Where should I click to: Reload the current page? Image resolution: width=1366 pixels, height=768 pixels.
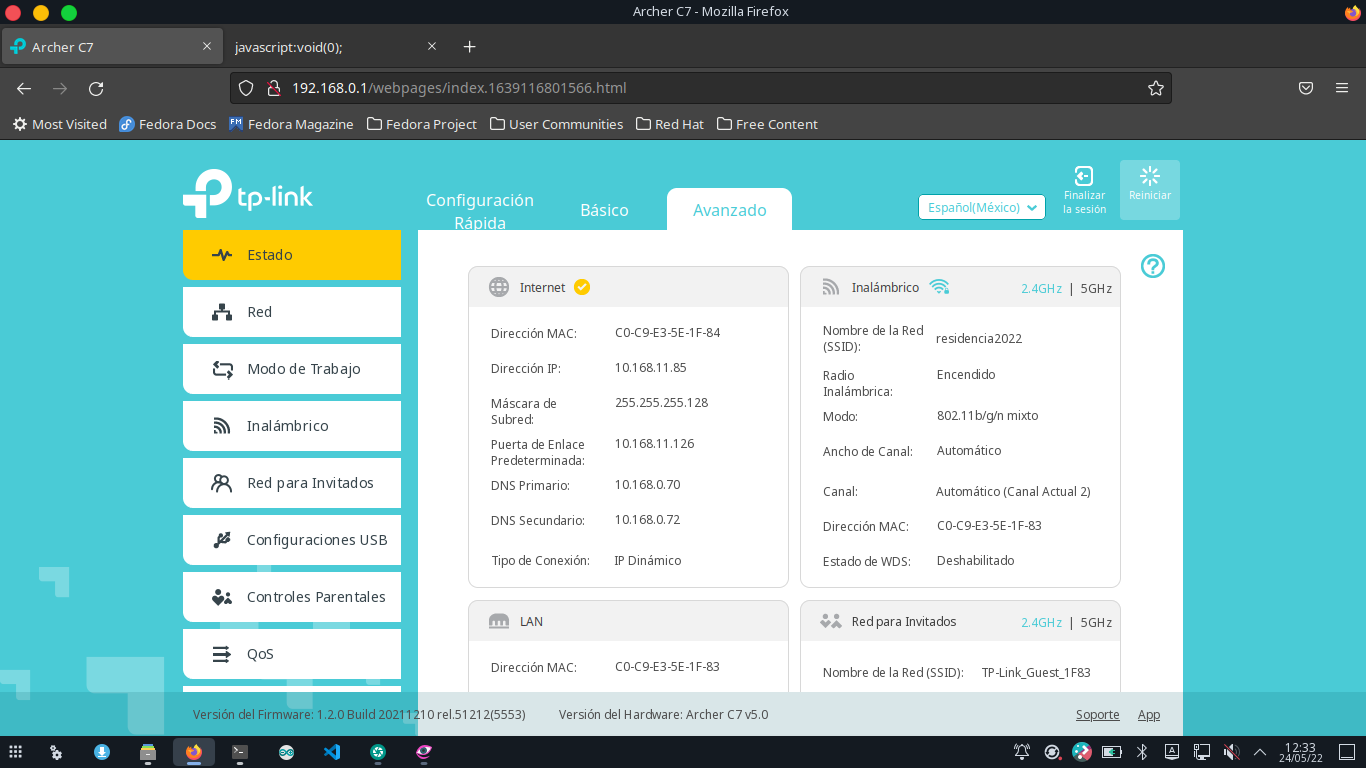coord(96,88)
